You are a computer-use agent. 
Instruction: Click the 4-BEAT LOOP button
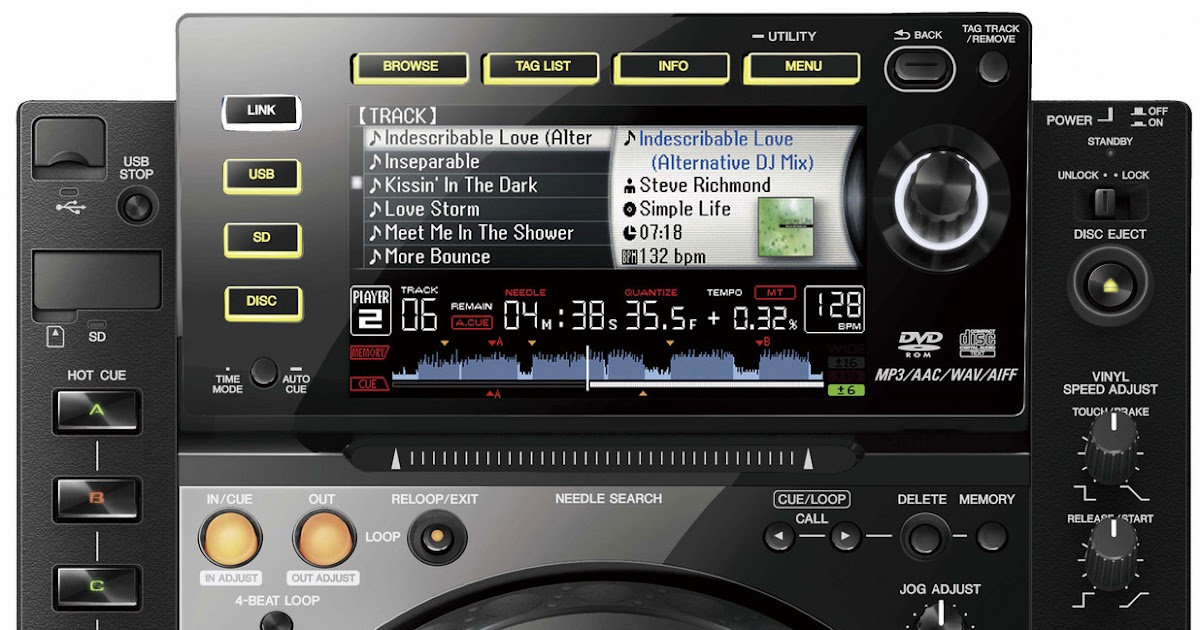coord(275,622)
